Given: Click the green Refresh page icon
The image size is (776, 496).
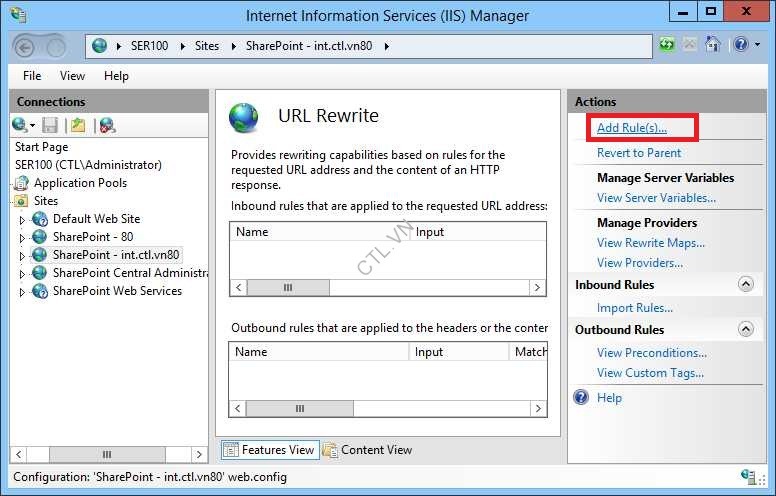Looking at the screenshot, I should [667, 45].
